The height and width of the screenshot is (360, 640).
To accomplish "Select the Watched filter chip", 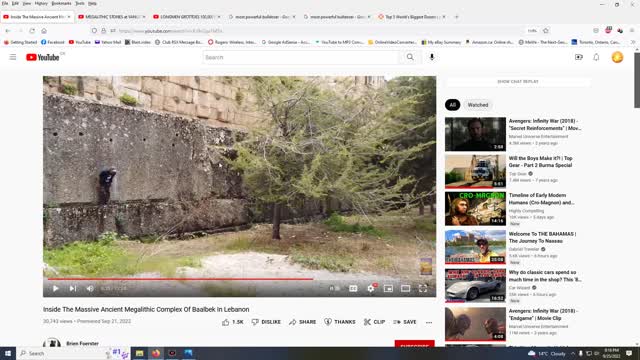I will (x=478, y=105).
